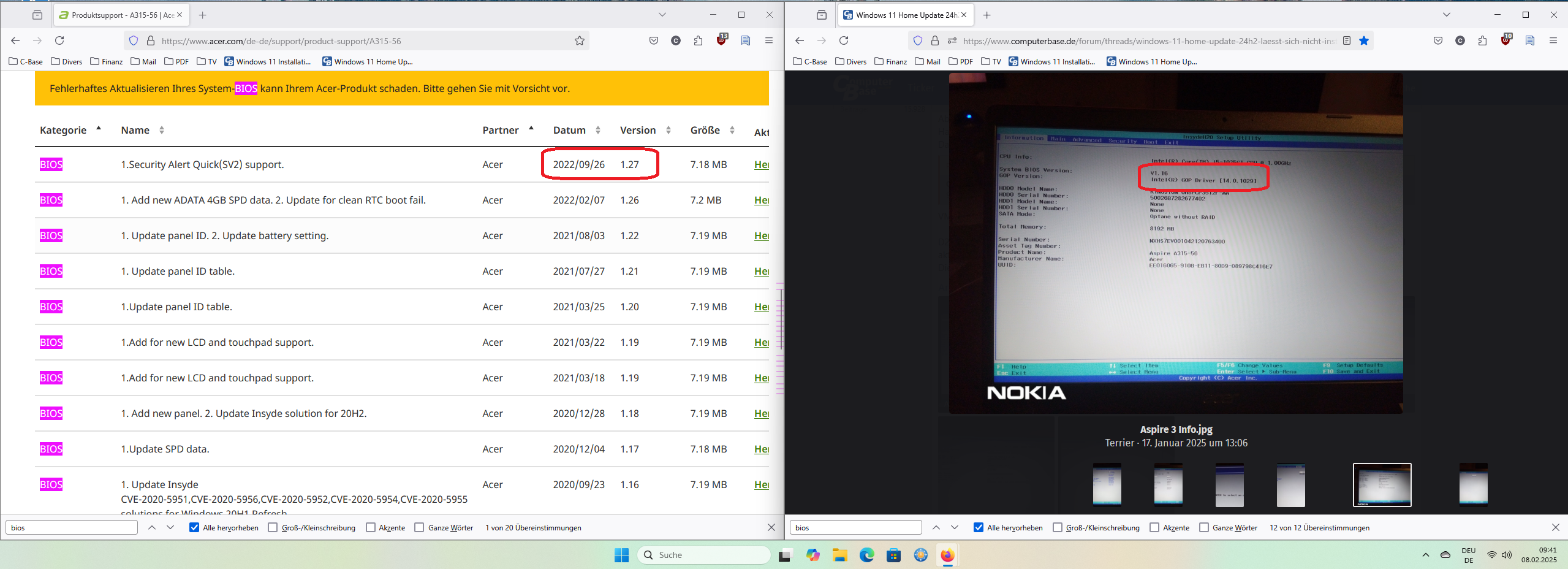Click the permissions icon in the ComputerBase address bar

[952, 41]
